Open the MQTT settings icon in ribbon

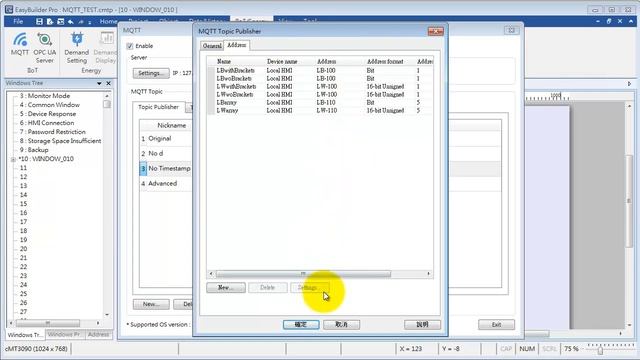point(20,44)
